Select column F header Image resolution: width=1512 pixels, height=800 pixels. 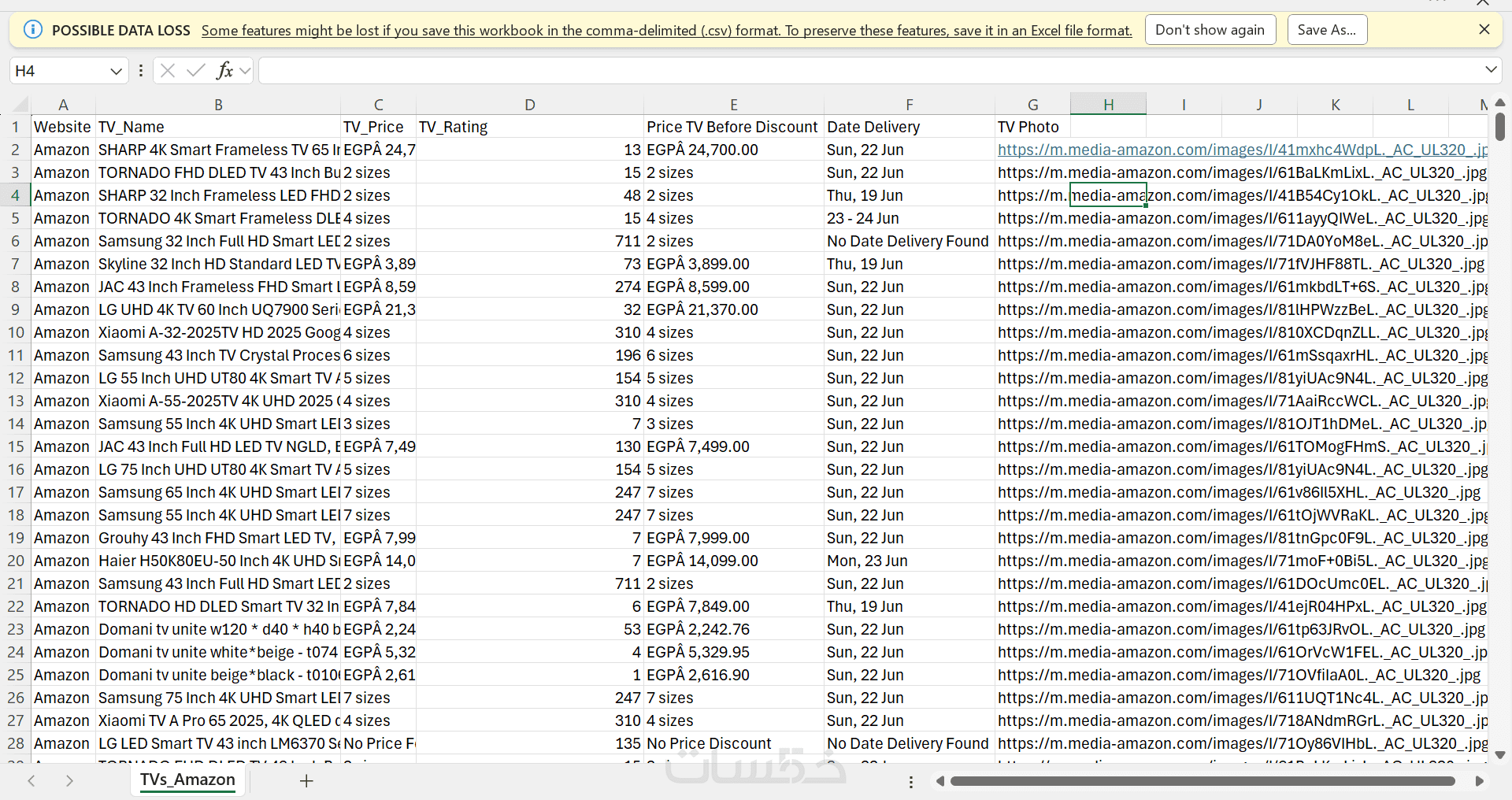[910, 105]
